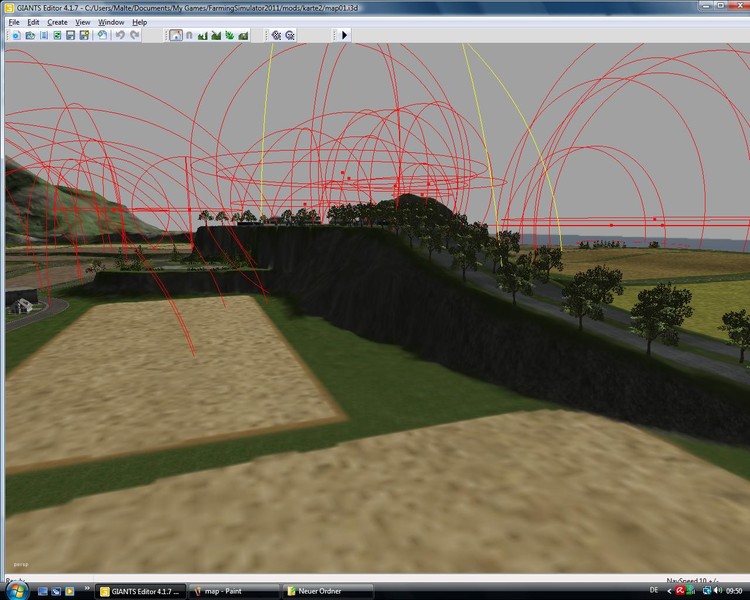
Task: Click the red antivirus tray icon
Action: [680, 591]
